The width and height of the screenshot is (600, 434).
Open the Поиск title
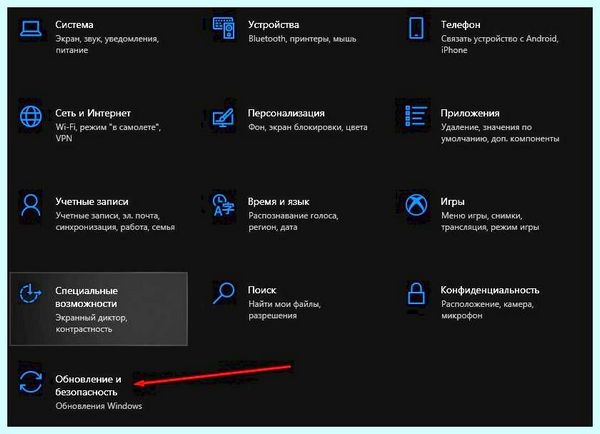click(262, 290)
